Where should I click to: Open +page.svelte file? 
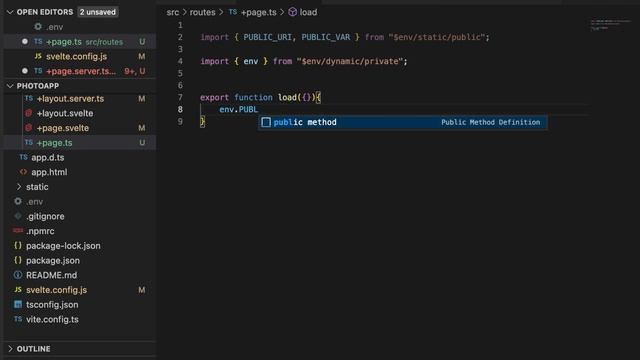(x=62, y=128)
